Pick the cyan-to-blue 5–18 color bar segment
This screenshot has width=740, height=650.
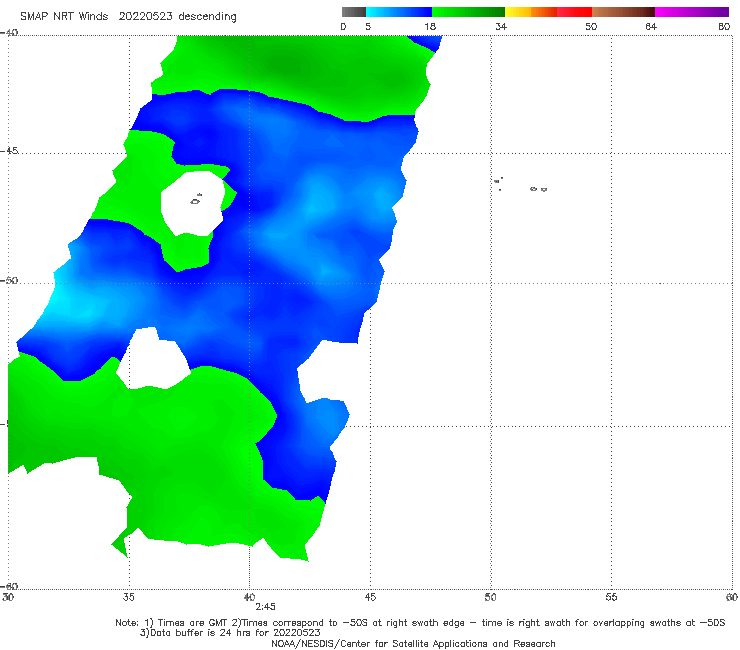tap(399, 12)
